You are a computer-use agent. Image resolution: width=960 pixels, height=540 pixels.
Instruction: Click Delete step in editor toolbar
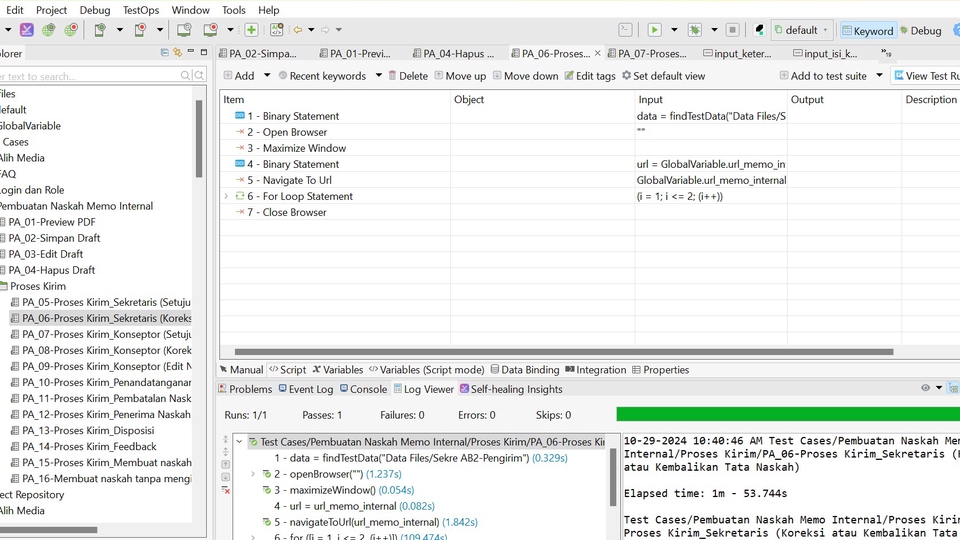pos(407,76)
